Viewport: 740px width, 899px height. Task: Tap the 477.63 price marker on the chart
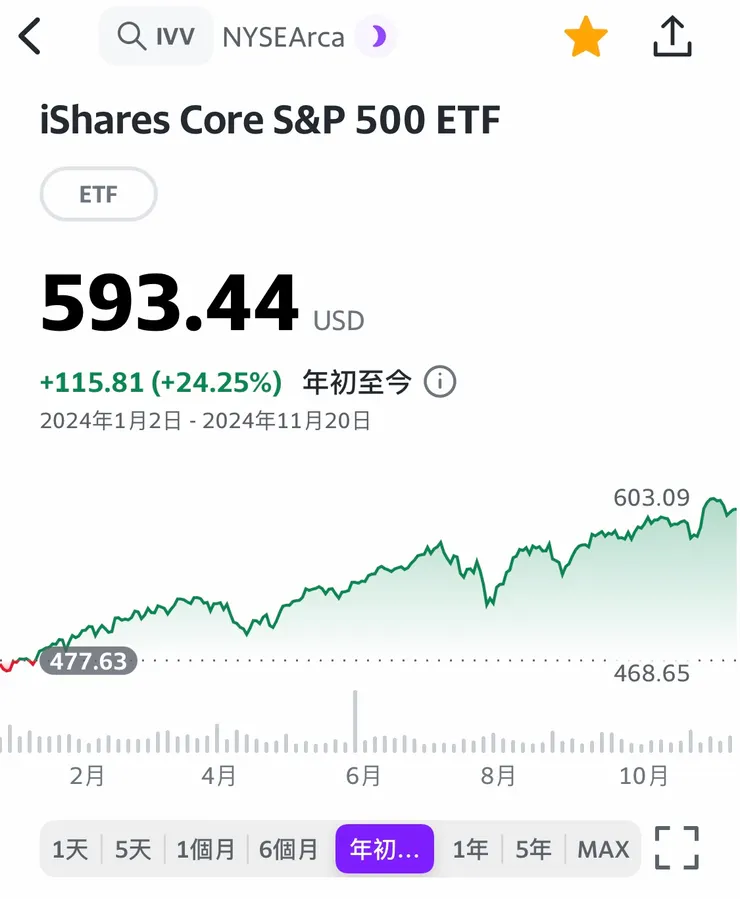(89, 661)
